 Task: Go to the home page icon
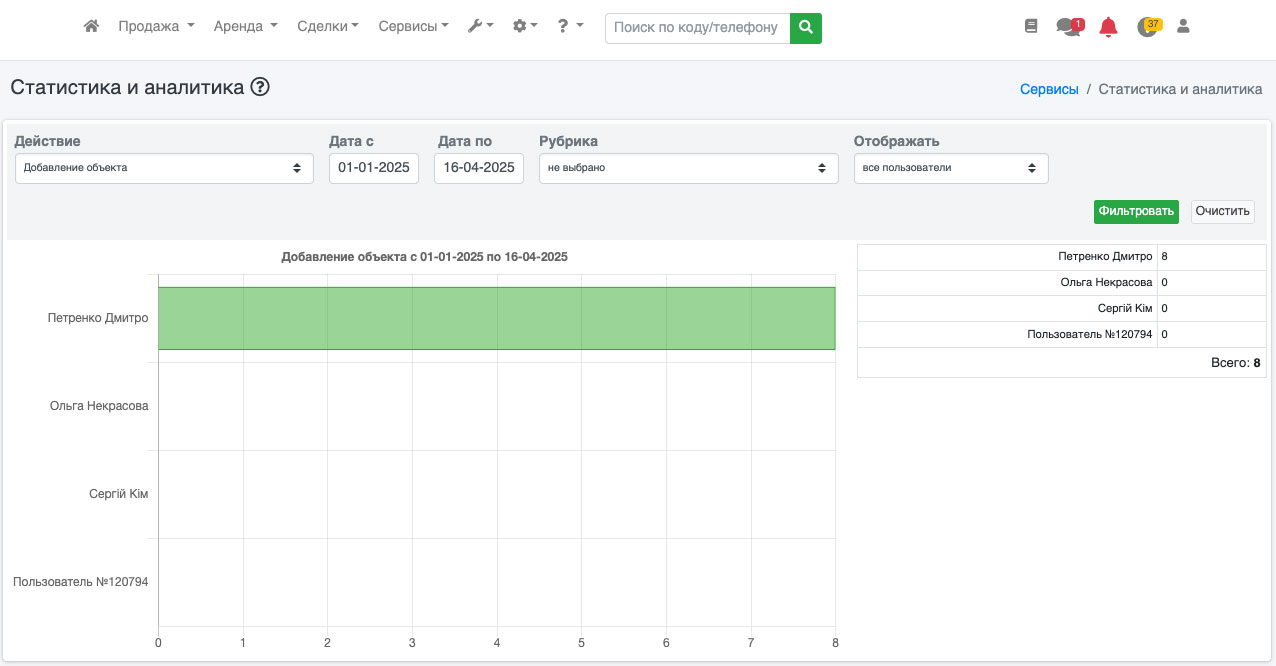91,27
